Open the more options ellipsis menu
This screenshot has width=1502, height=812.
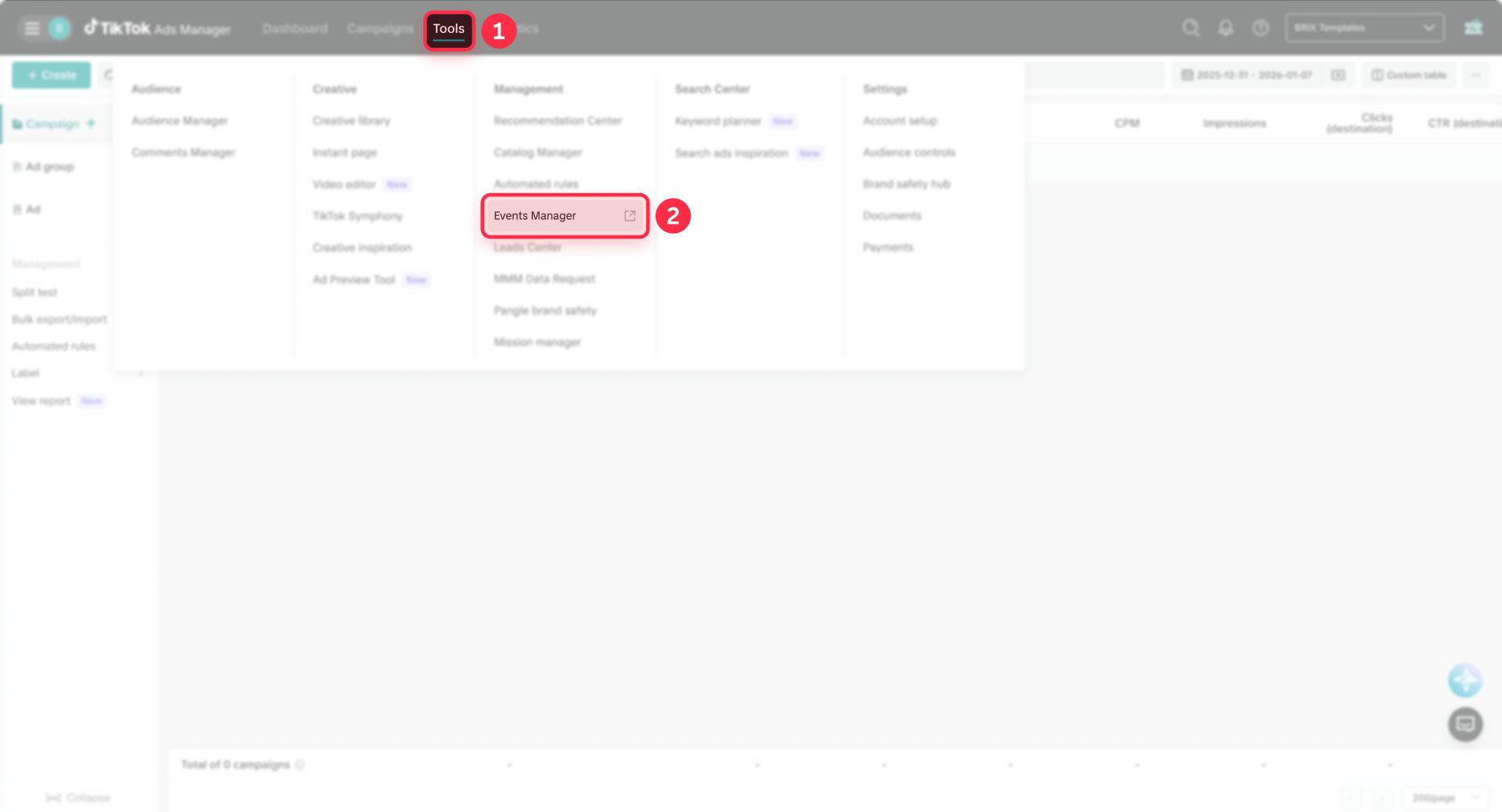click(1476, 74)
